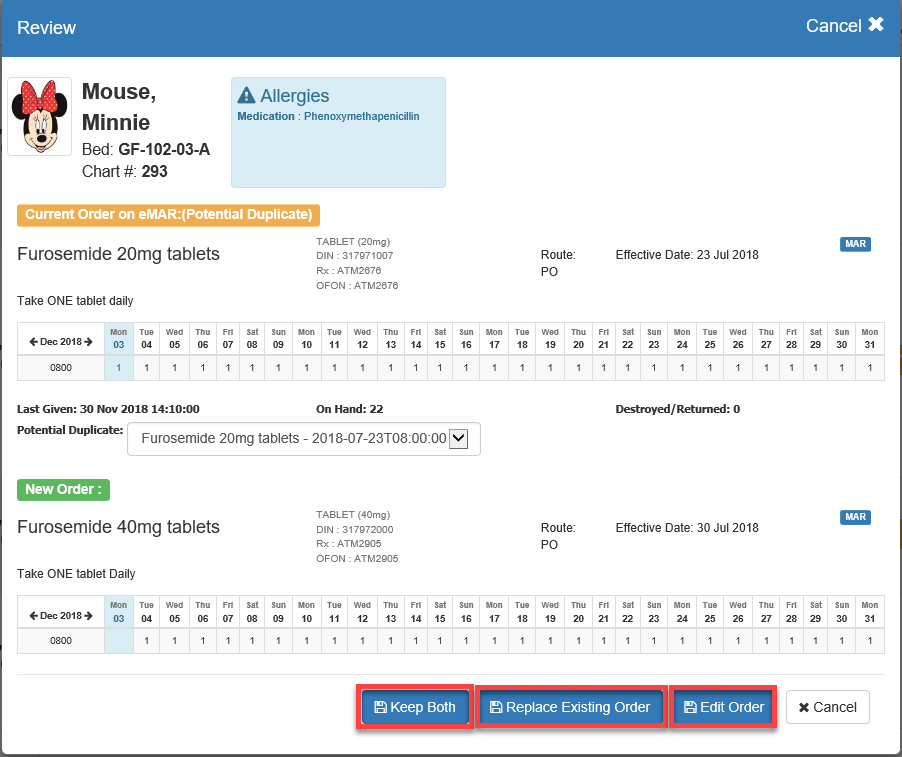Go to next month in Furosemide 20mg calendar
Image resolution: width=902 pixels, height=757 pixels.
tap(88, 342)
